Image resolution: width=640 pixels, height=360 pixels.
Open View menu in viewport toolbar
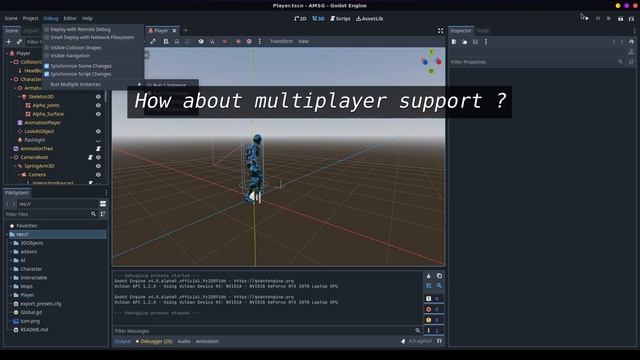pyautogui.click(x=303, y=41)
